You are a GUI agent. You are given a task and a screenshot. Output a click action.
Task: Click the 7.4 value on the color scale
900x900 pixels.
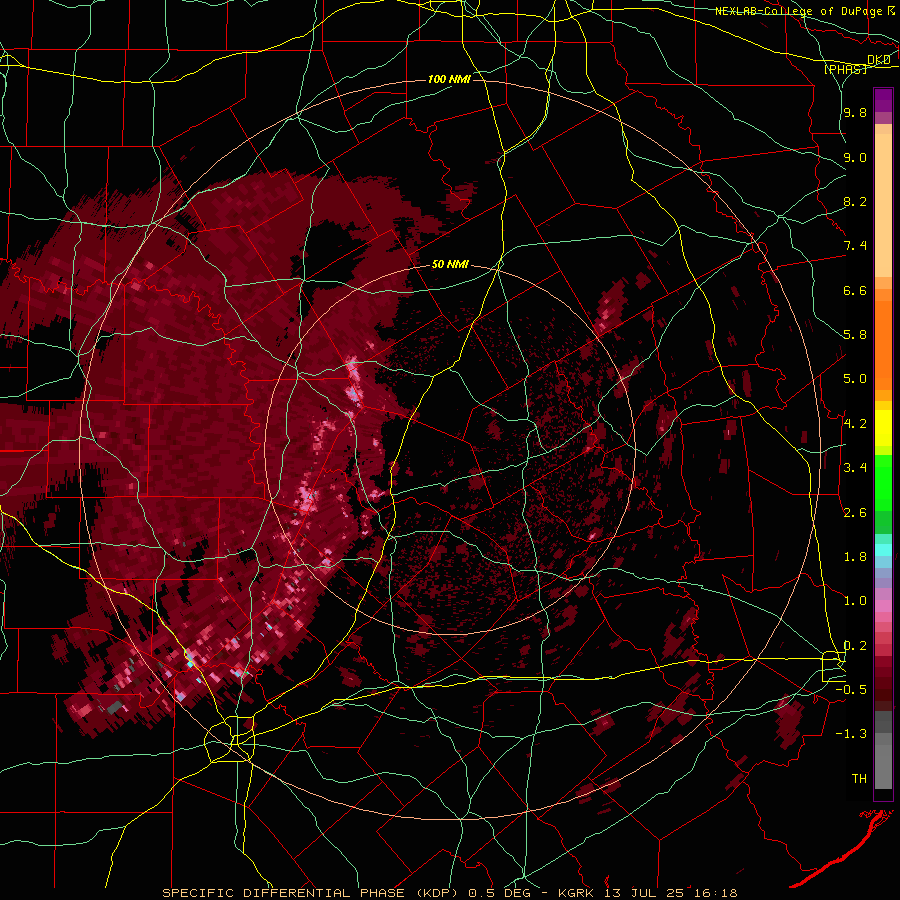855,246
